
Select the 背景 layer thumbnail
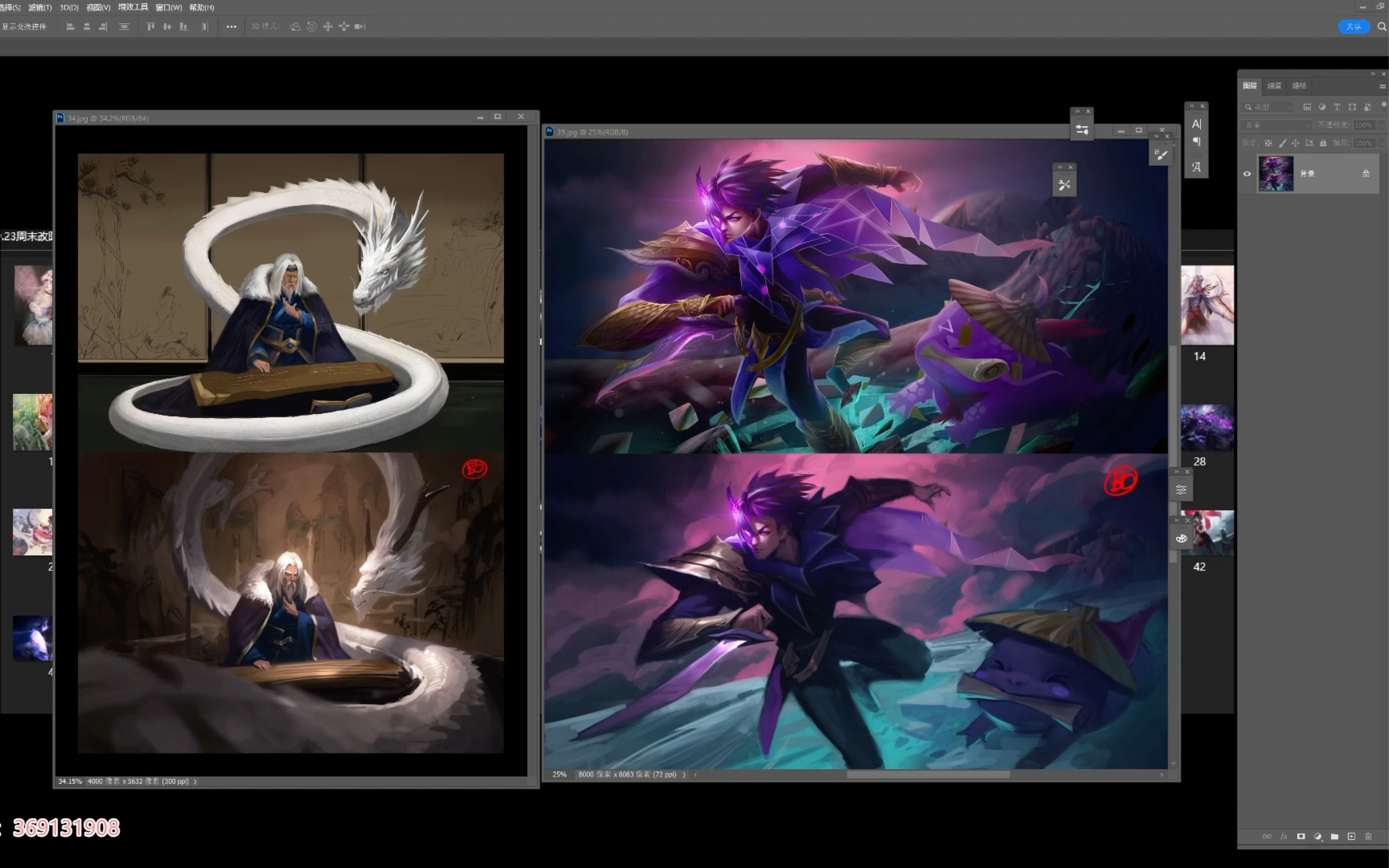click(x=1275, y=173)
